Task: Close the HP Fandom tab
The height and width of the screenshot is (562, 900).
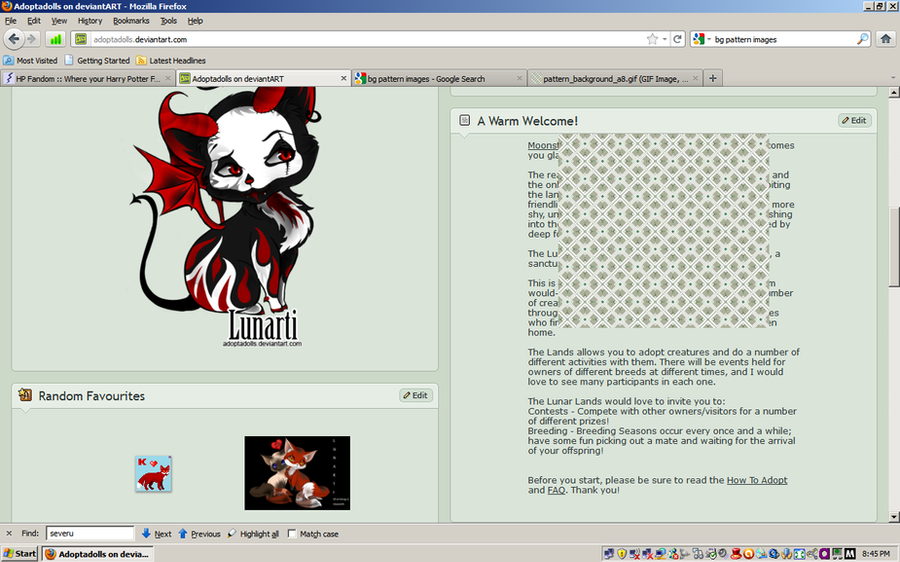Action: 168,79
